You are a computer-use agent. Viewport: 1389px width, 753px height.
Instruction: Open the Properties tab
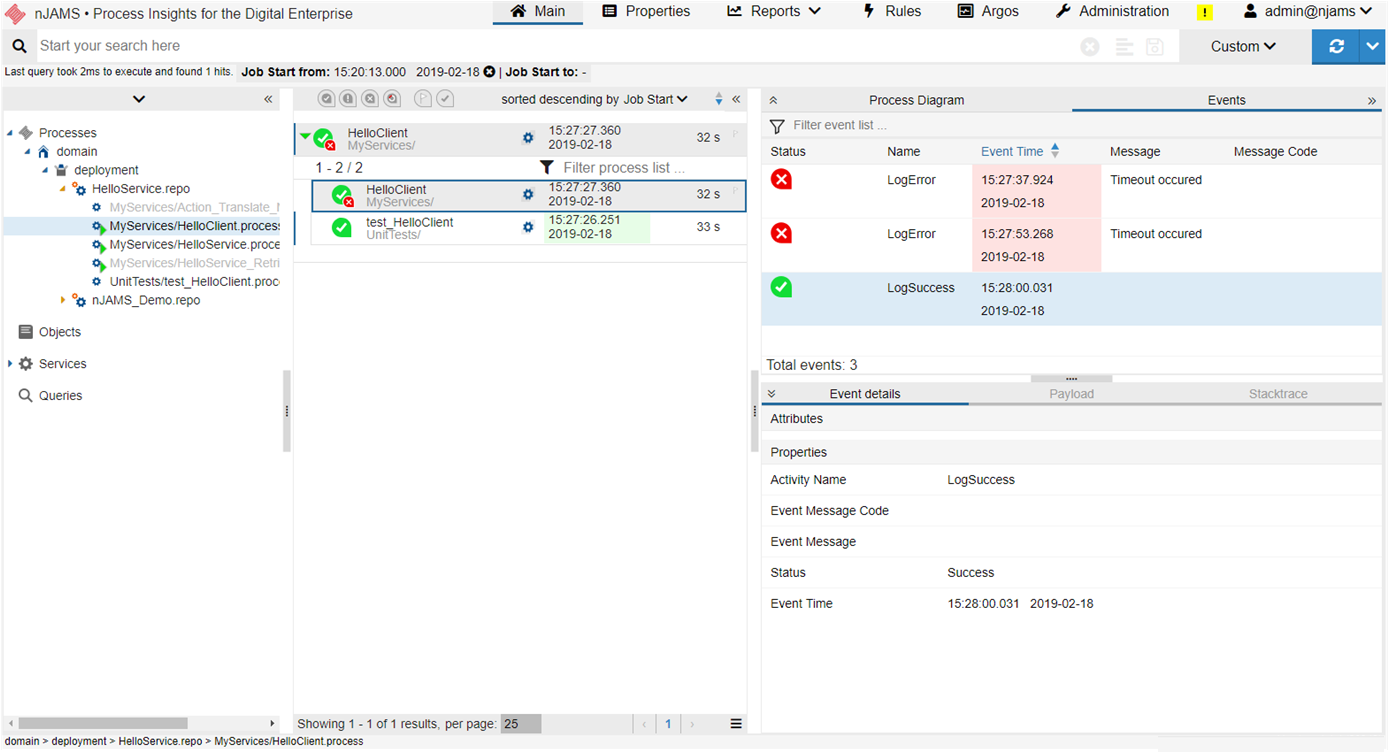click(x=646, y=12)
